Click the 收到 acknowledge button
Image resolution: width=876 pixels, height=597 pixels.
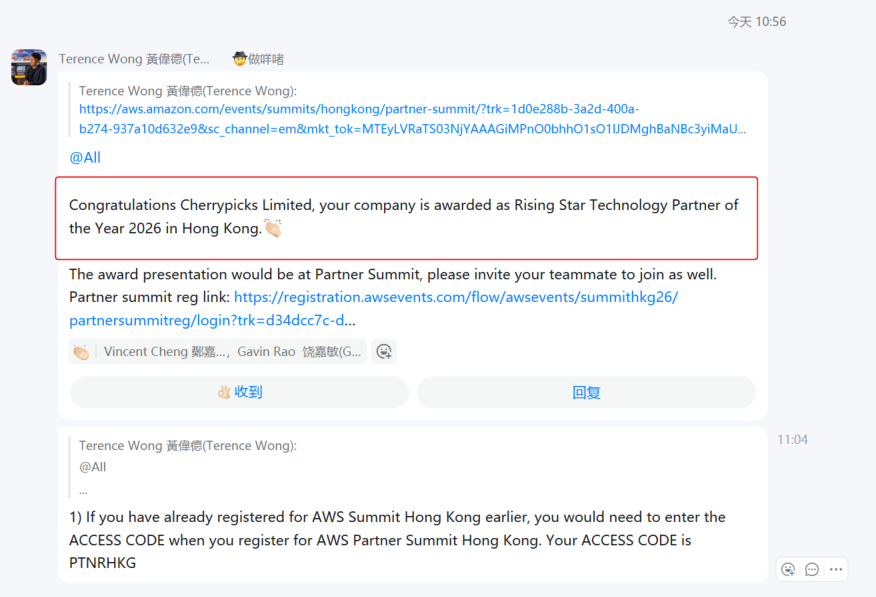[240, 392]
